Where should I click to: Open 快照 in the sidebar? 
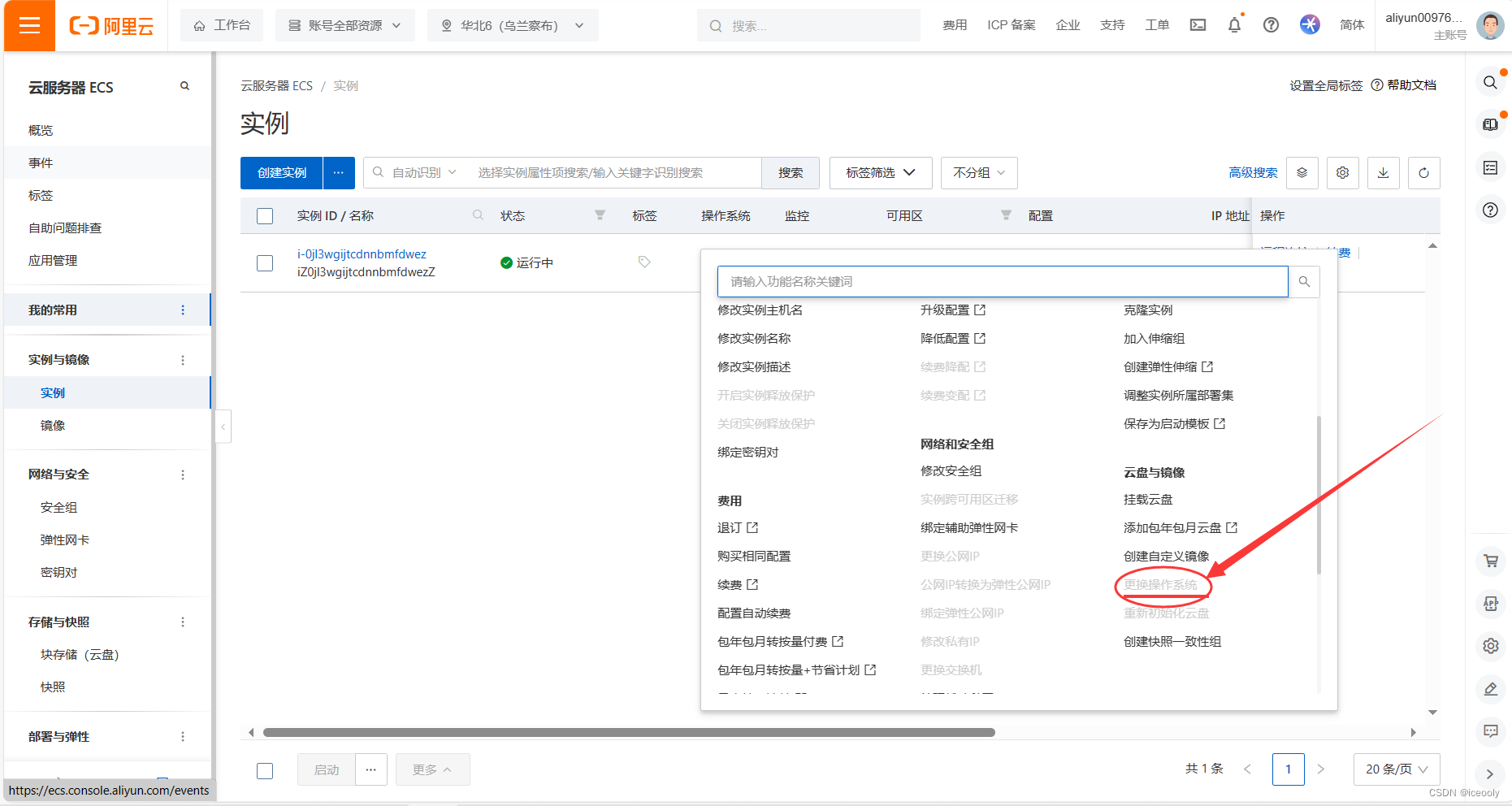53,687
